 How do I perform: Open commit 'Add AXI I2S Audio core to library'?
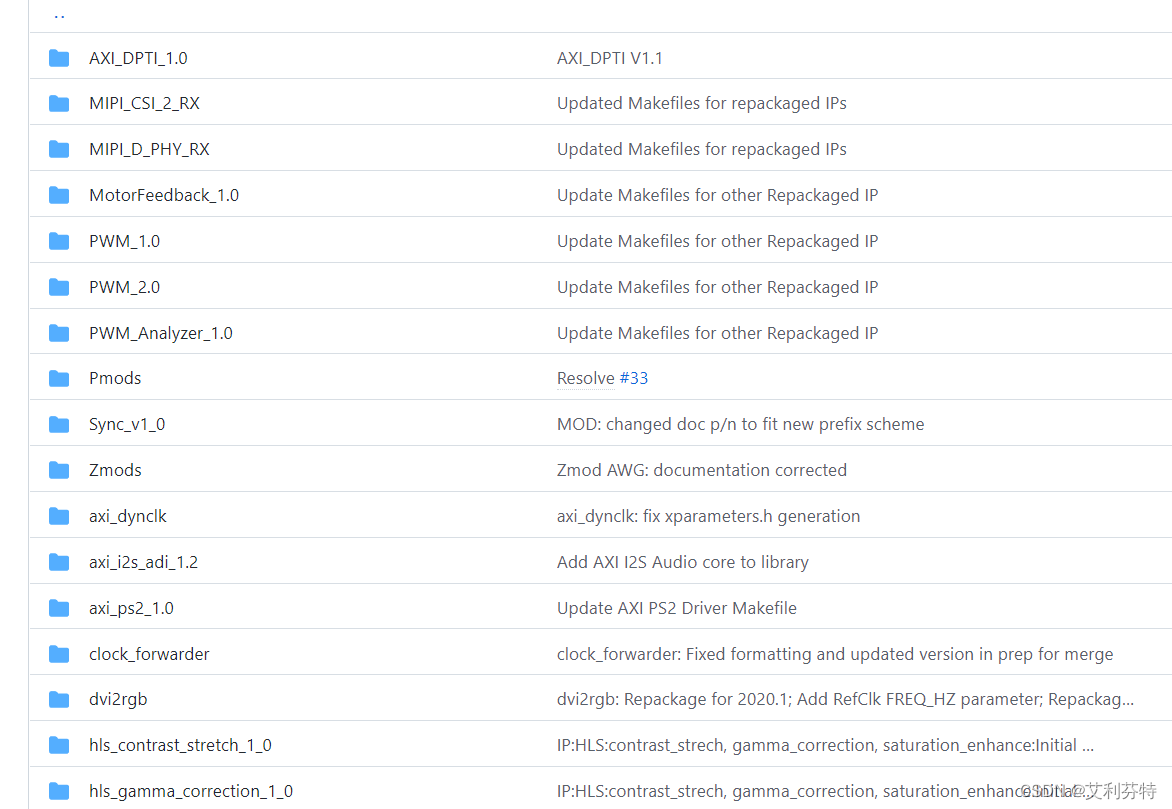pyautogui.click(x=683, y=562)
